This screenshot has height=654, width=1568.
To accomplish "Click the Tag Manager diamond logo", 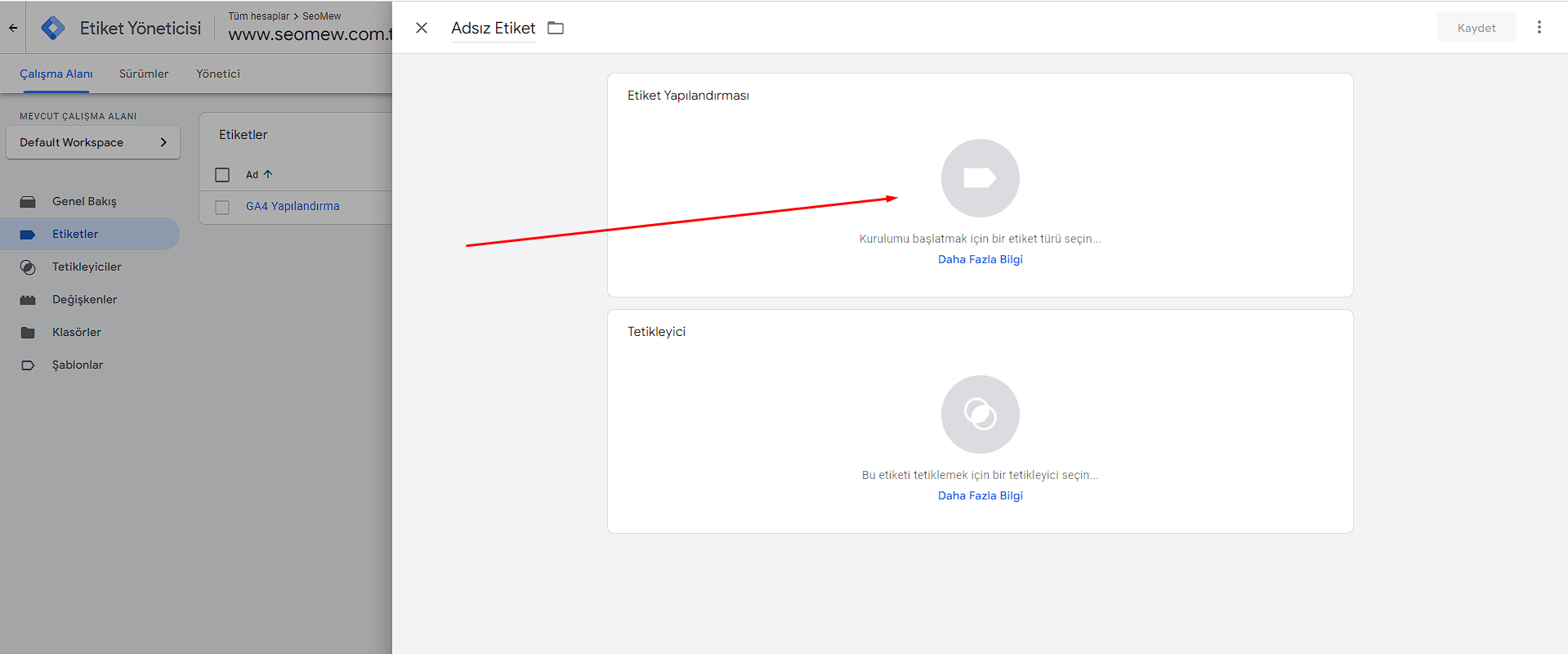I will pos(53,28).
